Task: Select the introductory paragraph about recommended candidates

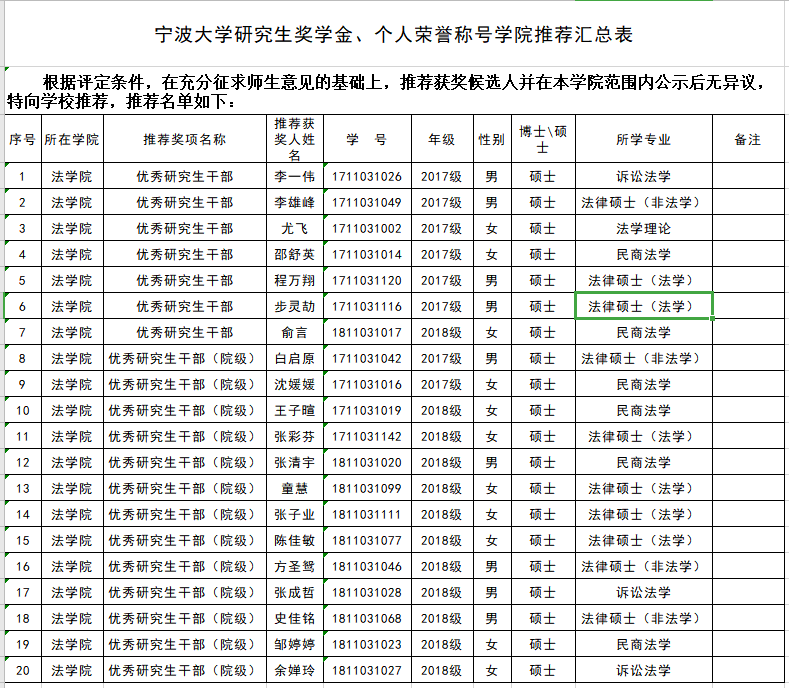Action: (x=395, y=91)
